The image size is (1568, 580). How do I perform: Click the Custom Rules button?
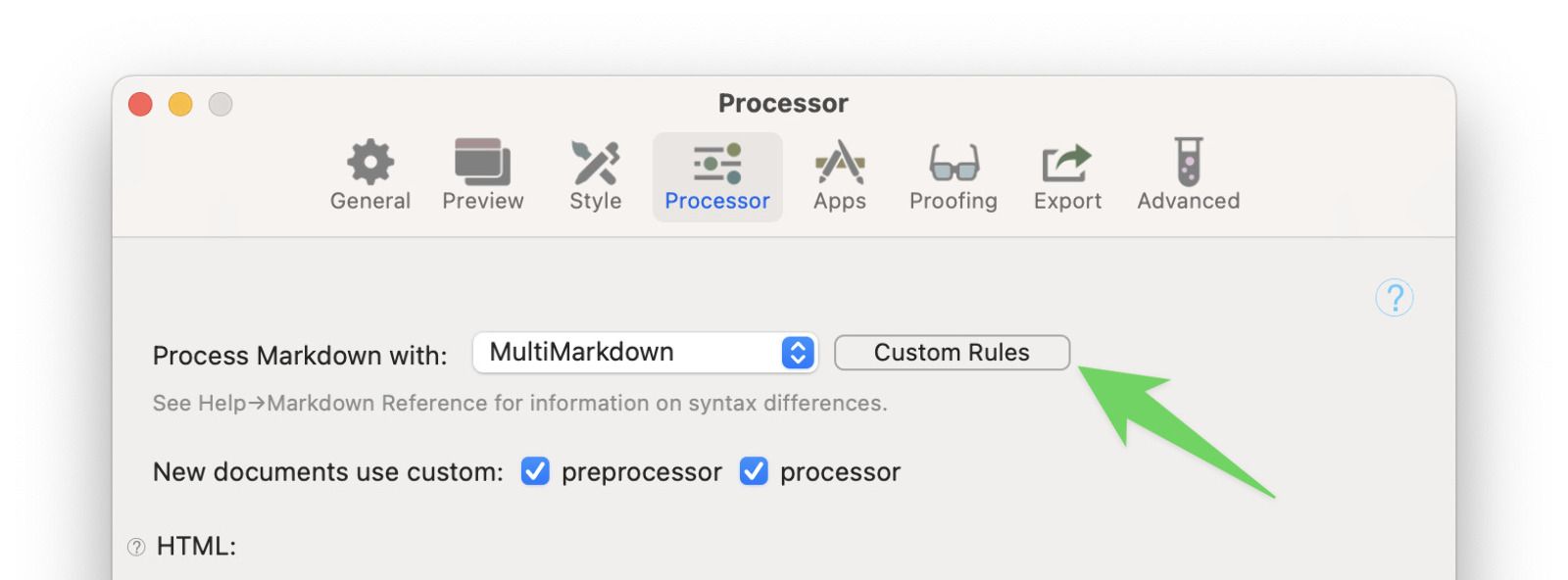pyautogui.click(x=952, y=353)
